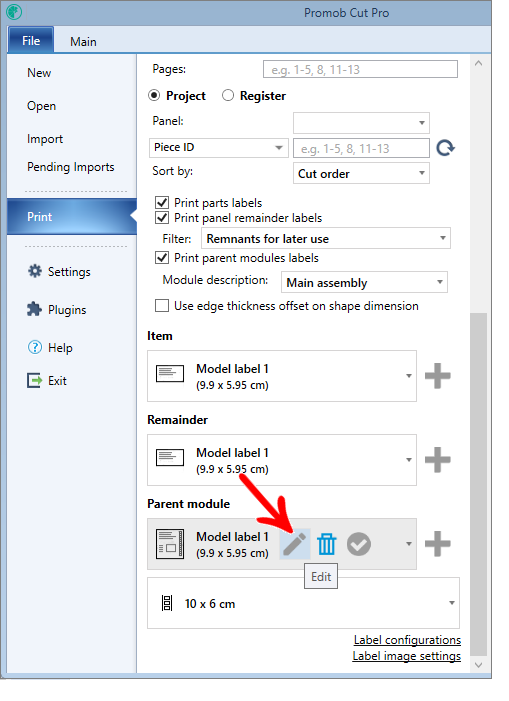Click the checkmark icon on Parent module label
Viewport: 509px width, 701px height.
[359, 544]
